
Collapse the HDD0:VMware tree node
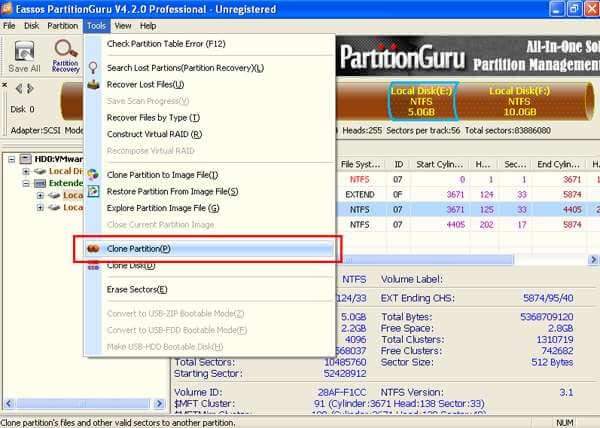tap(11, 159)
